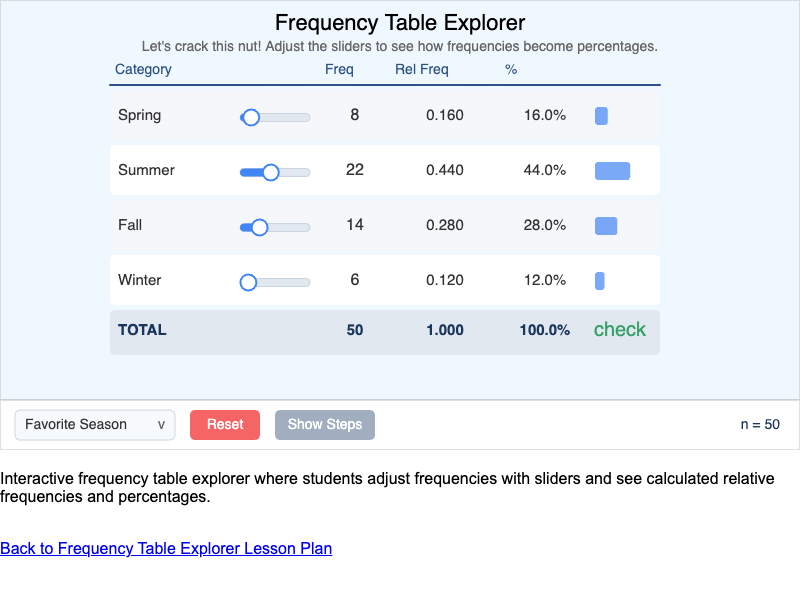The width and height of the screenshot is (800, 600).
Task: Select the Winter percentage bar
Action: 600,281
